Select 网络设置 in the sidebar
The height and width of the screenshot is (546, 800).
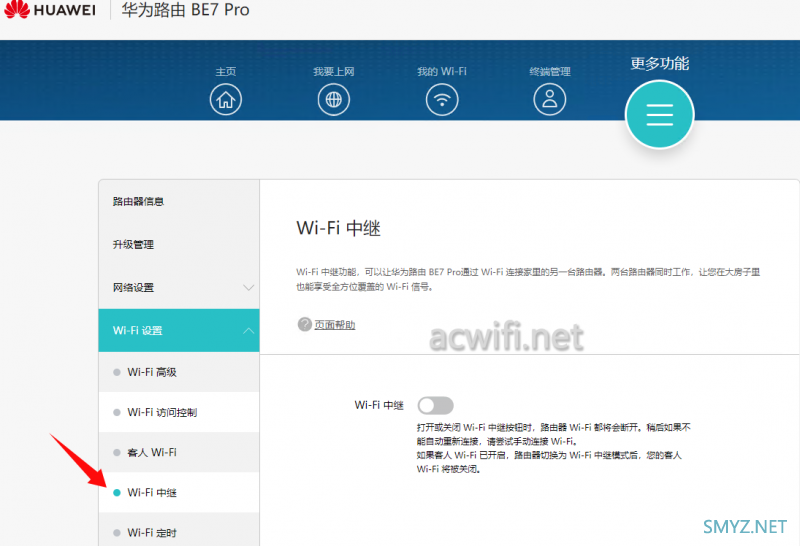click(x=179, y=287)
